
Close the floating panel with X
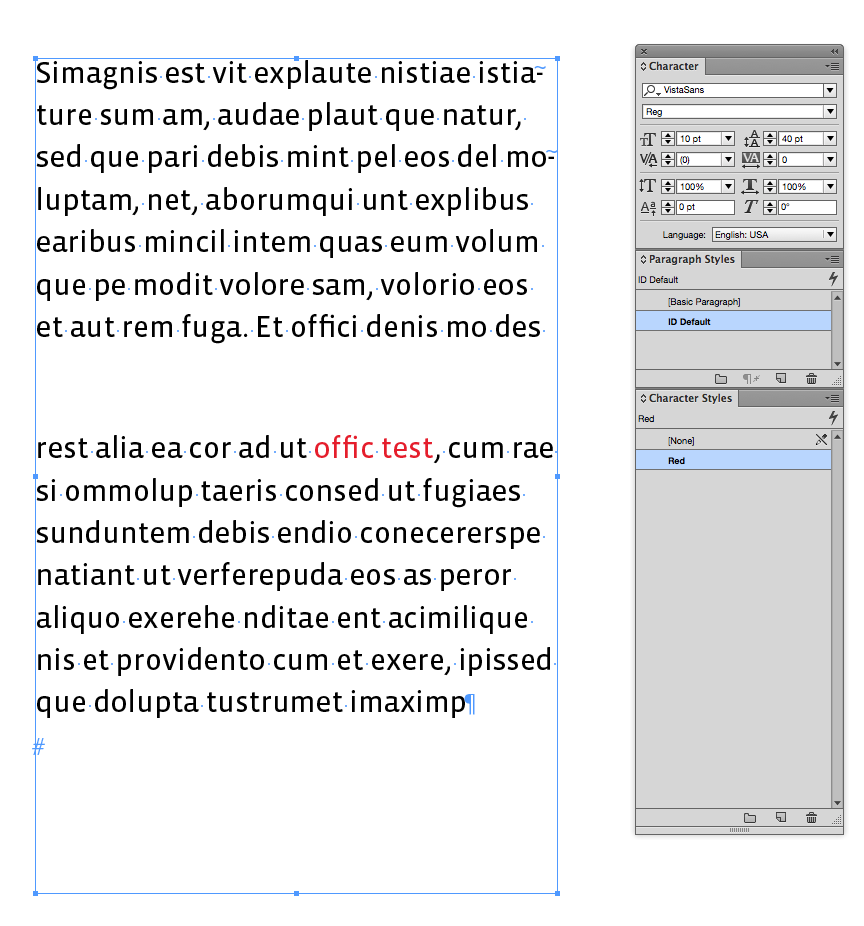click(644, 51)
